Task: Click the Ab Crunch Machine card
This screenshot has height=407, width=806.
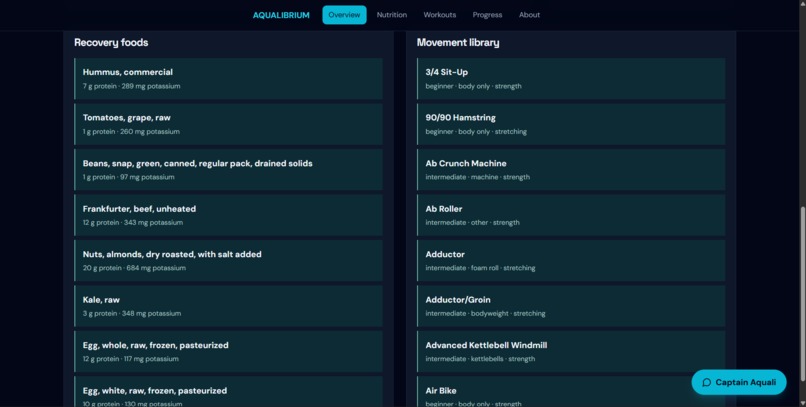Action: pyautogui.click(x=571, y=170)
